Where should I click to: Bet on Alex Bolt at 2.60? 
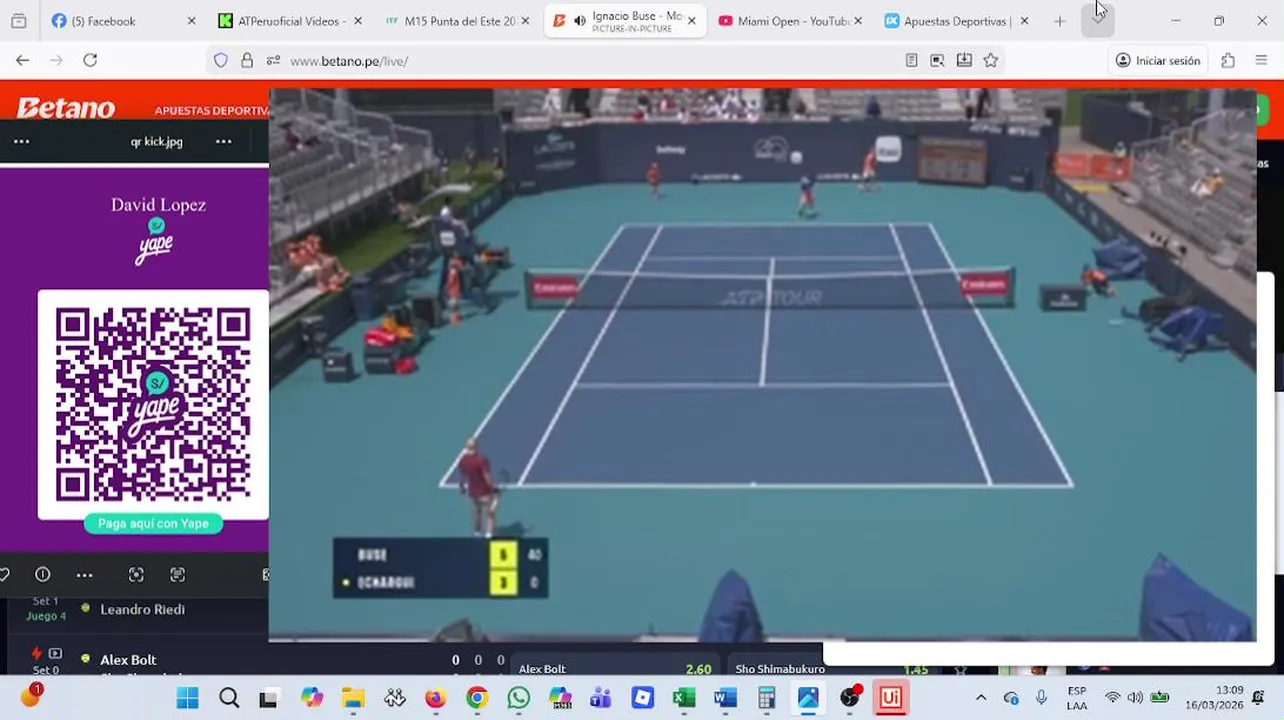pyautogui.click(x=615, y=669)
